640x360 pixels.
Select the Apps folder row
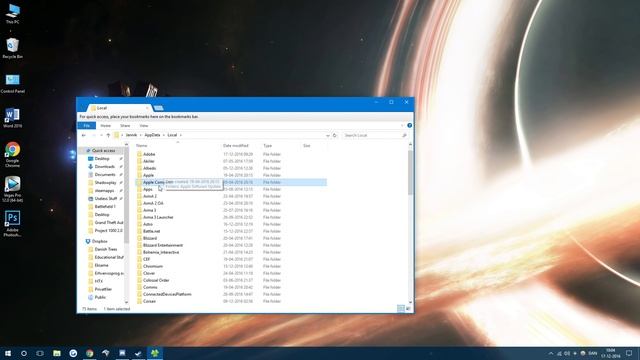tap(148, 189)
